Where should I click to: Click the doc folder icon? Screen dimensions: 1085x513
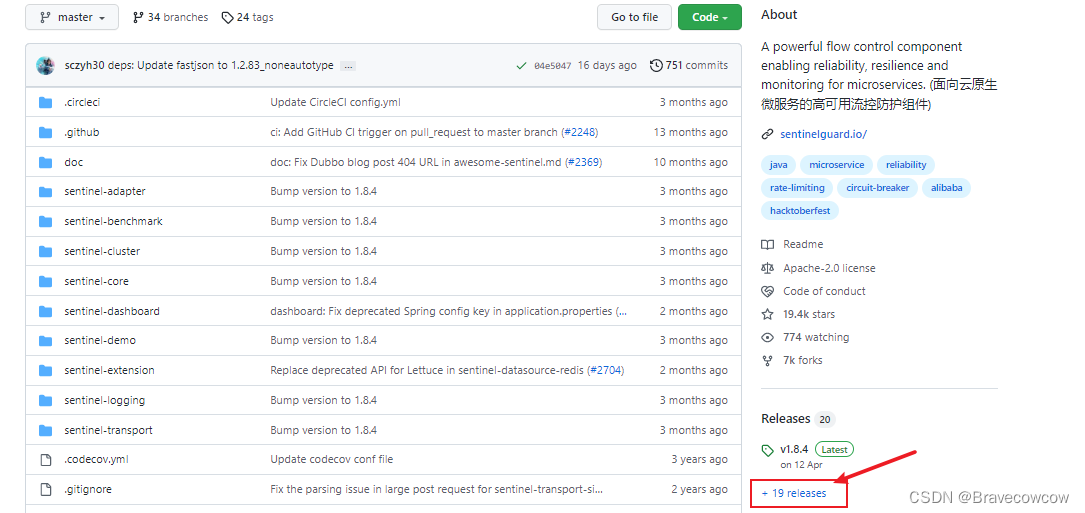click(46, 162)
